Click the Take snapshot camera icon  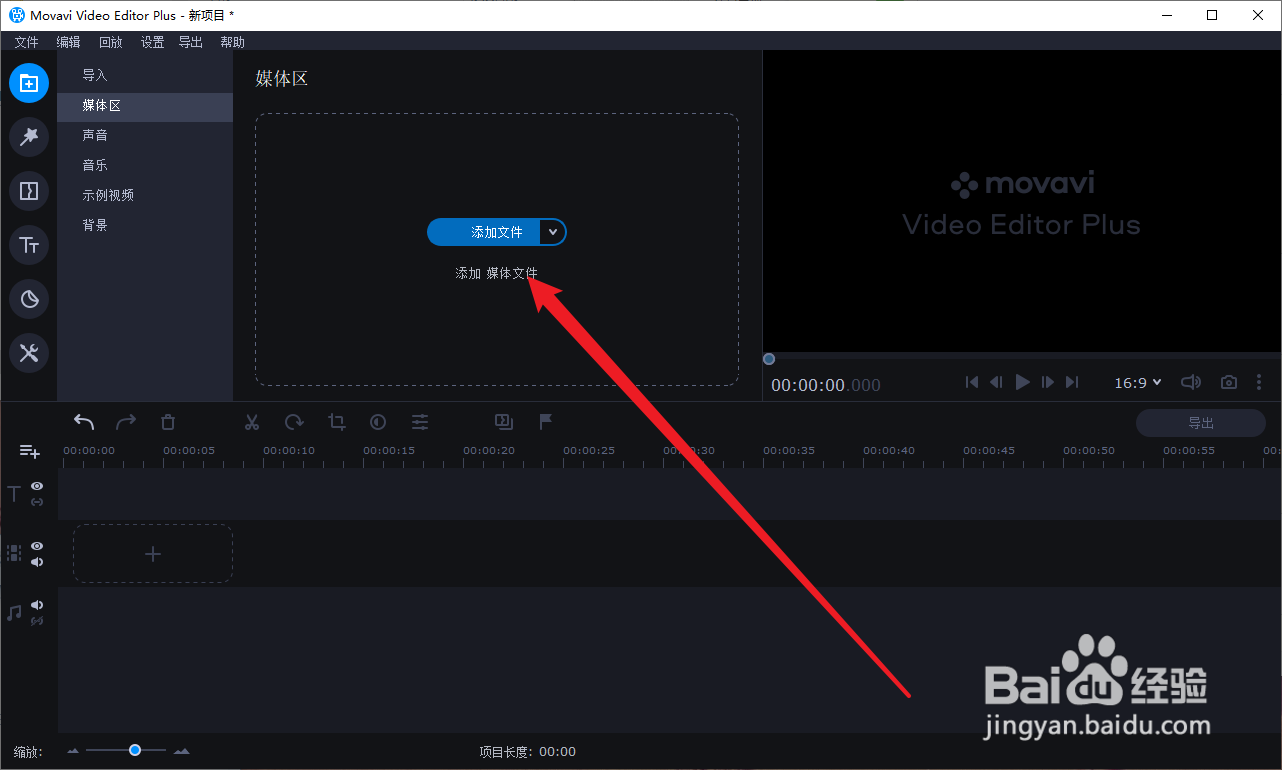pos(1229,382)
